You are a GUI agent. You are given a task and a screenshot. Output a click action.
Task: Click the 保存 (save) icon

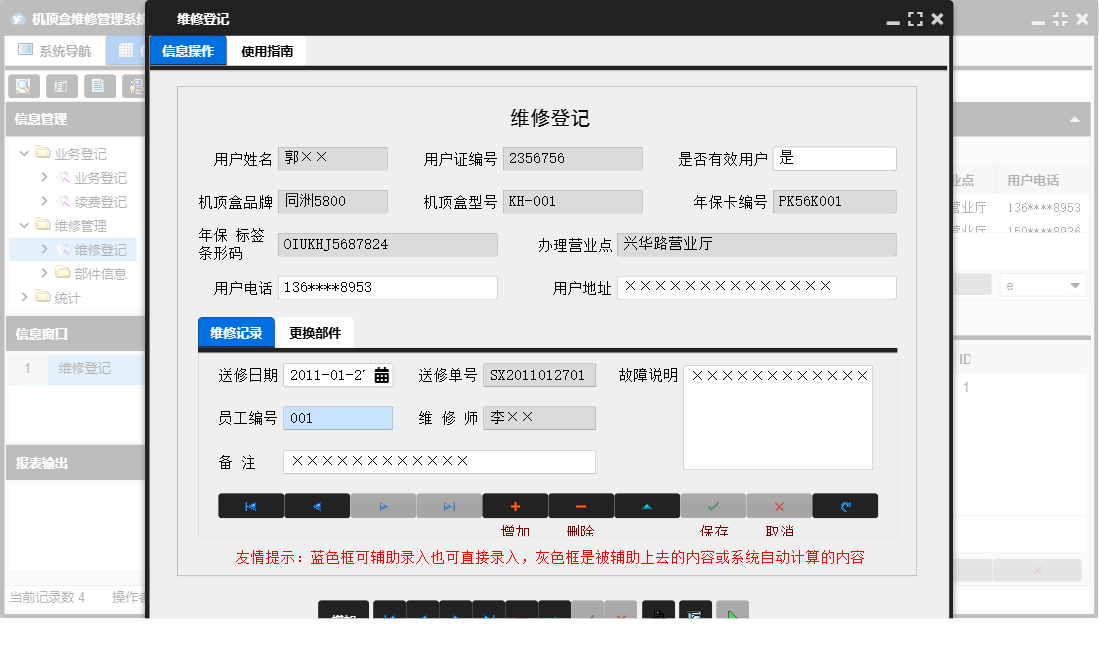(x=713, y=505)
